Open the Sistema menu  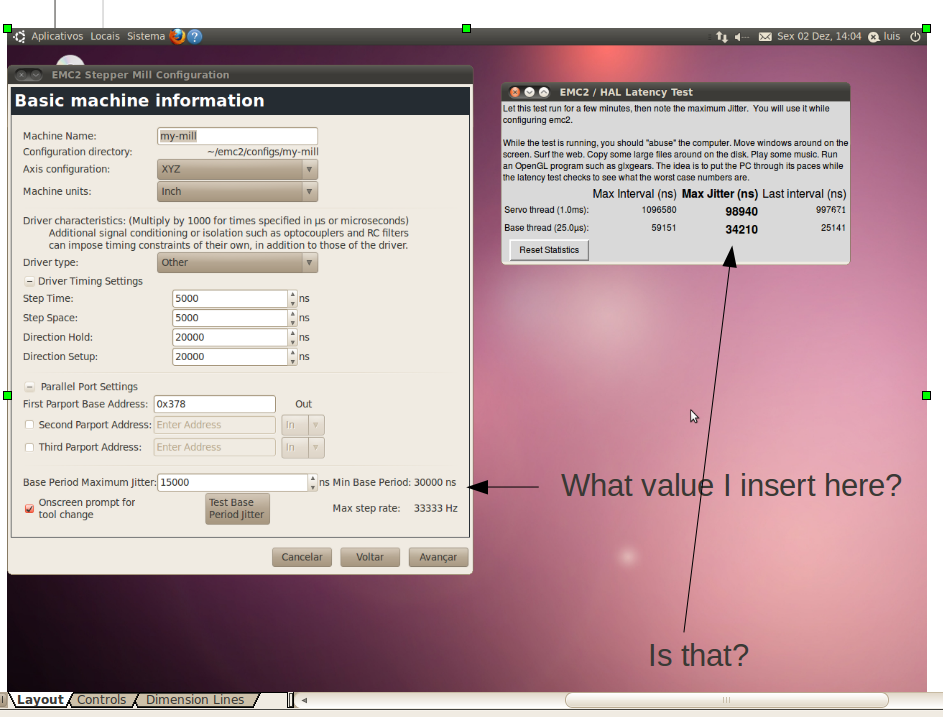[146, 36]
